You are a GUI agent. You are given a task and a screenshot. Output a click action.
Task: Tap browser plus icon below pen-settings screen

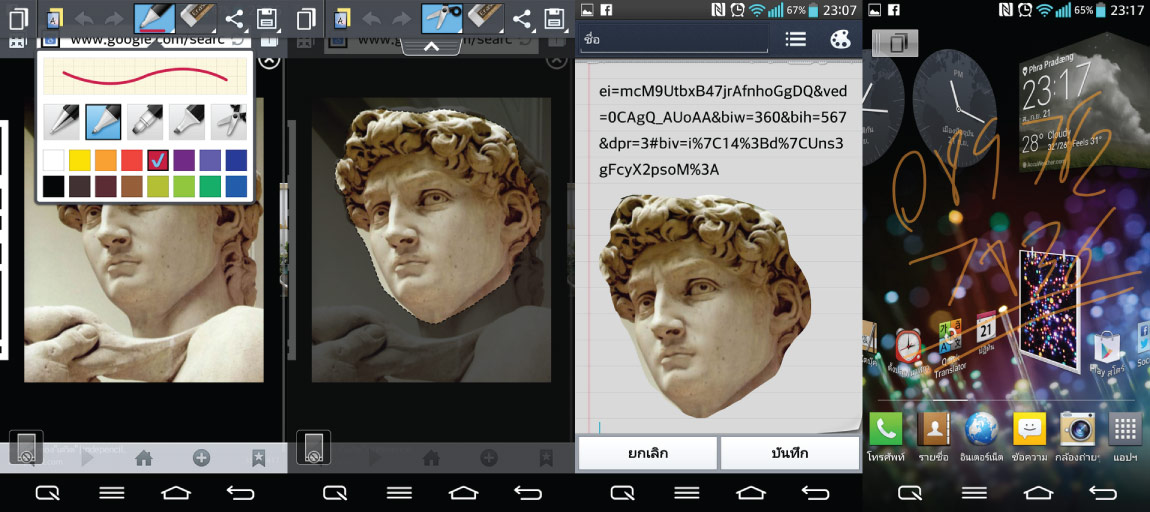click(x=201, y=458)
